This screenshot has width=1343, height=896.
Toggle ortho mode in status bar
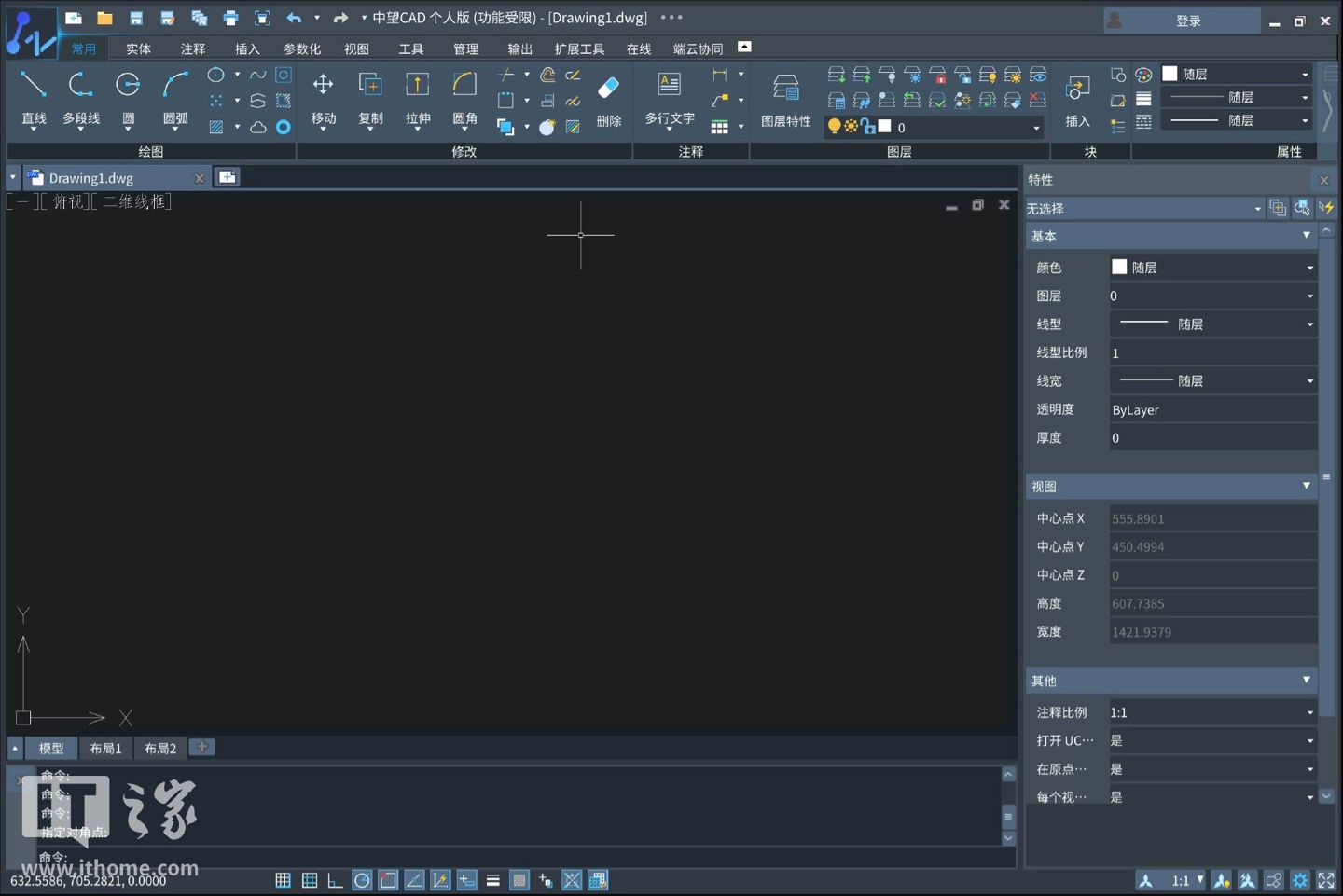click(x=335, y=880)
